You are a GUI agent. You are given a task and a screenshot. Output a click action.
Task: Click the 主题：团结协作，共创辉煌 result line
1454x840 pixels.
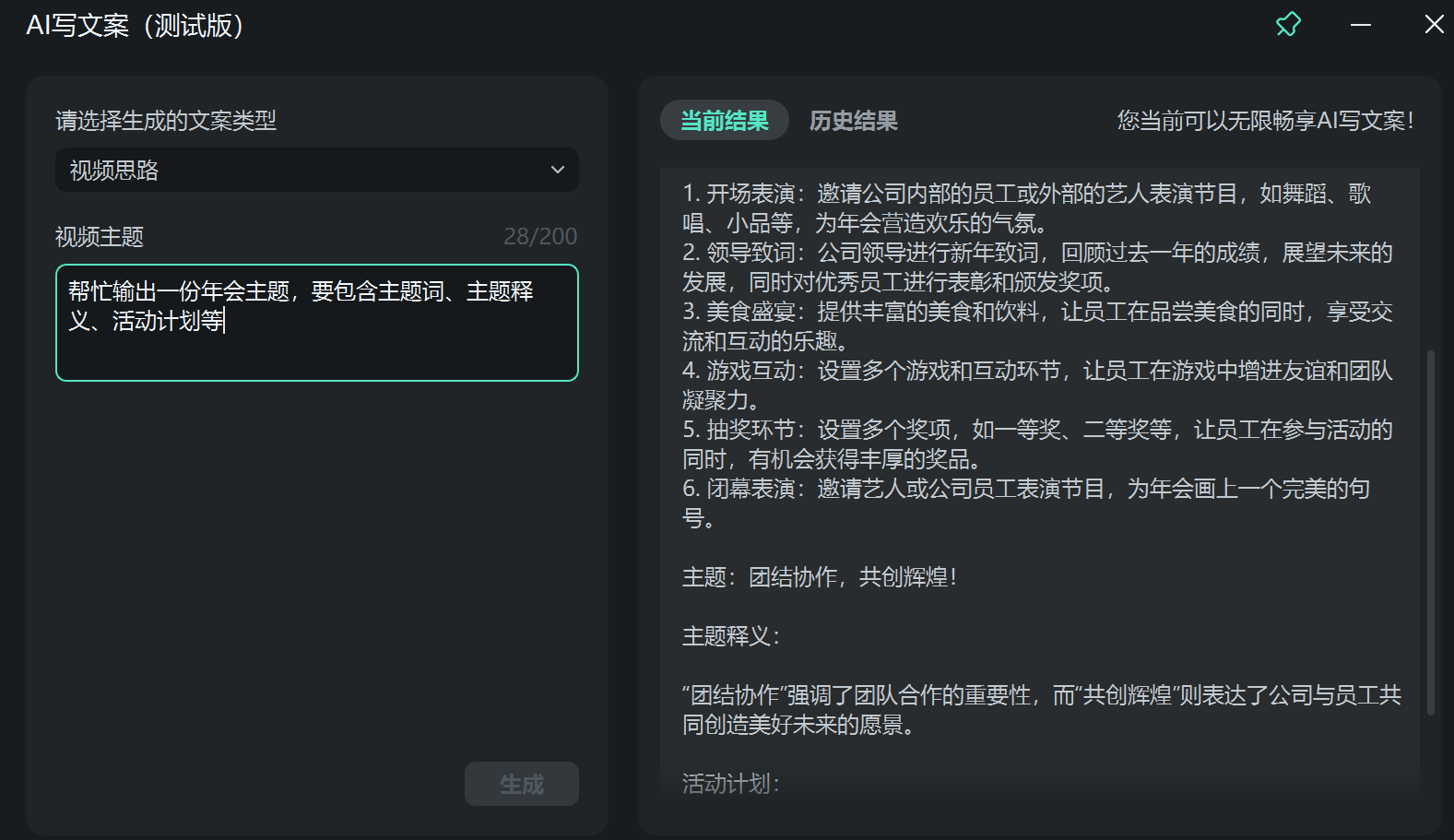point(820,577)
